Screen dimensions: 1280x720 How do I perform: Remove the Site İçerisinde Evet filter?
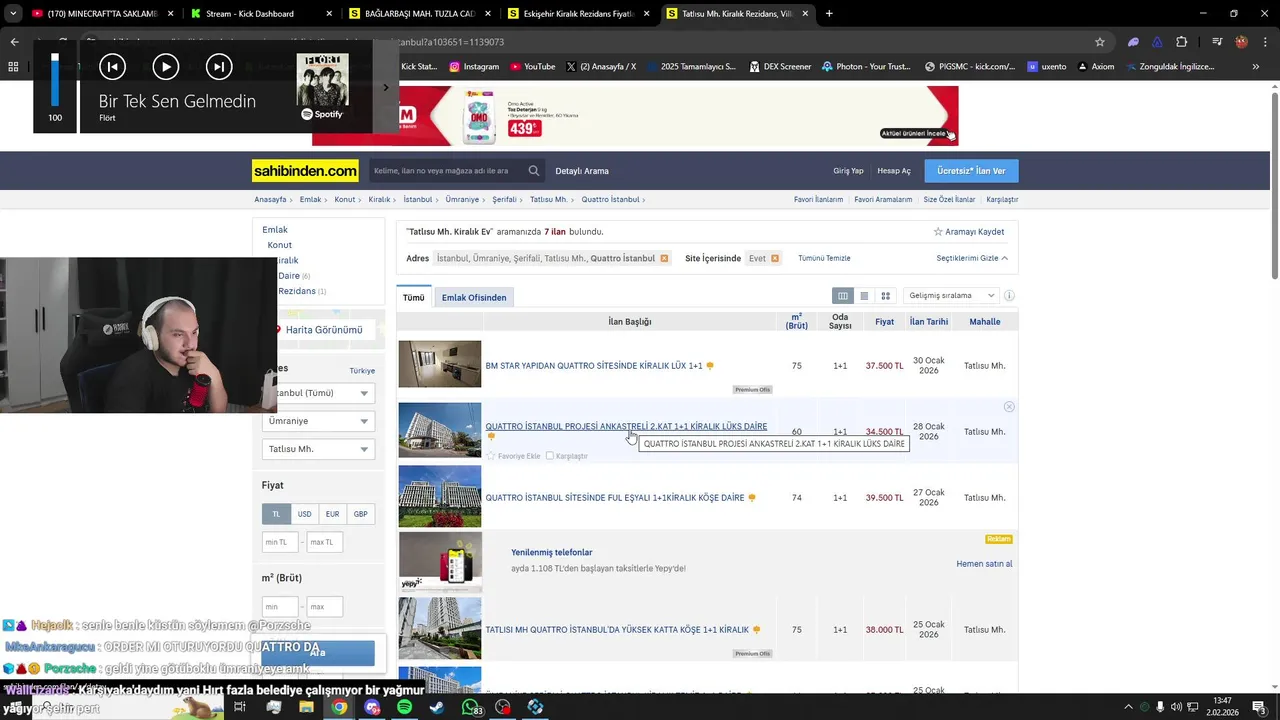click(775, 258)
